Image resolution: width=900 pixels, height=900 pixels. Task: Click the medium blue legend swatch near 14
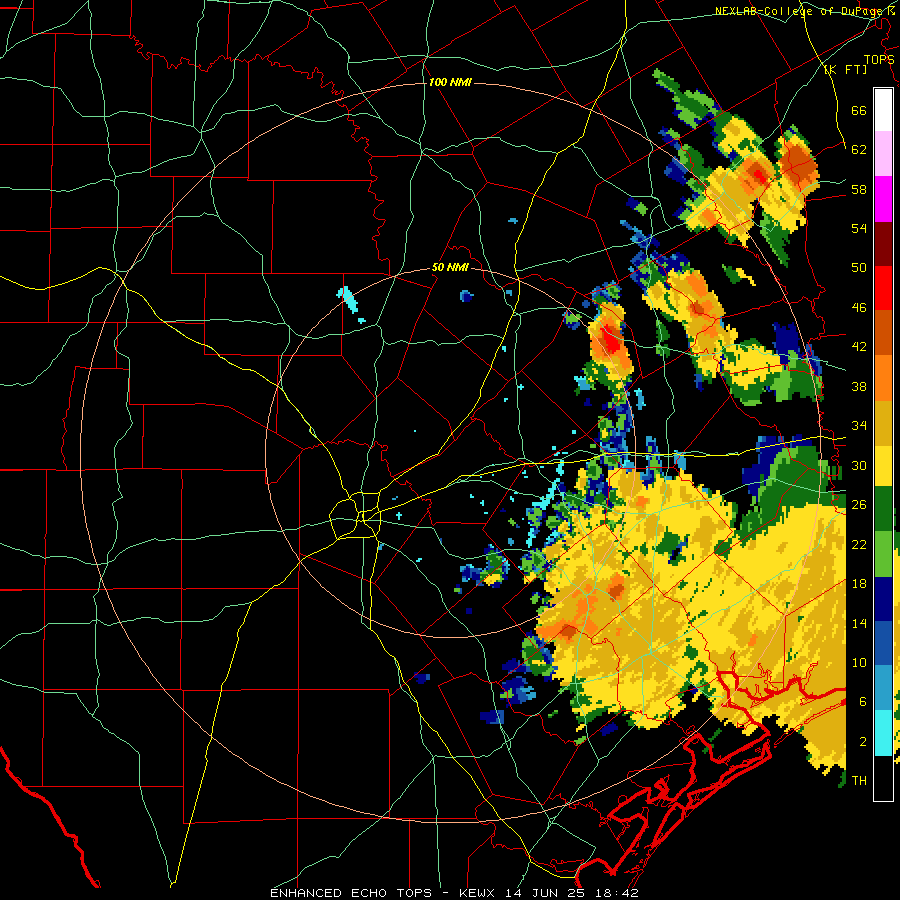[x=883, y=643]
